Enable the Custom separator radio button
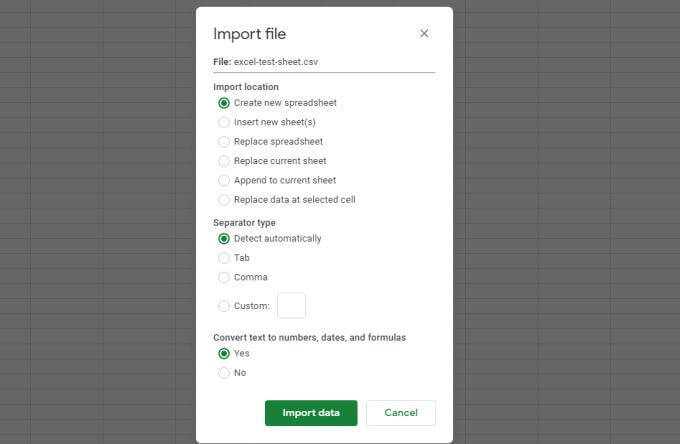680x444 pixels. (x=224, y=306)
